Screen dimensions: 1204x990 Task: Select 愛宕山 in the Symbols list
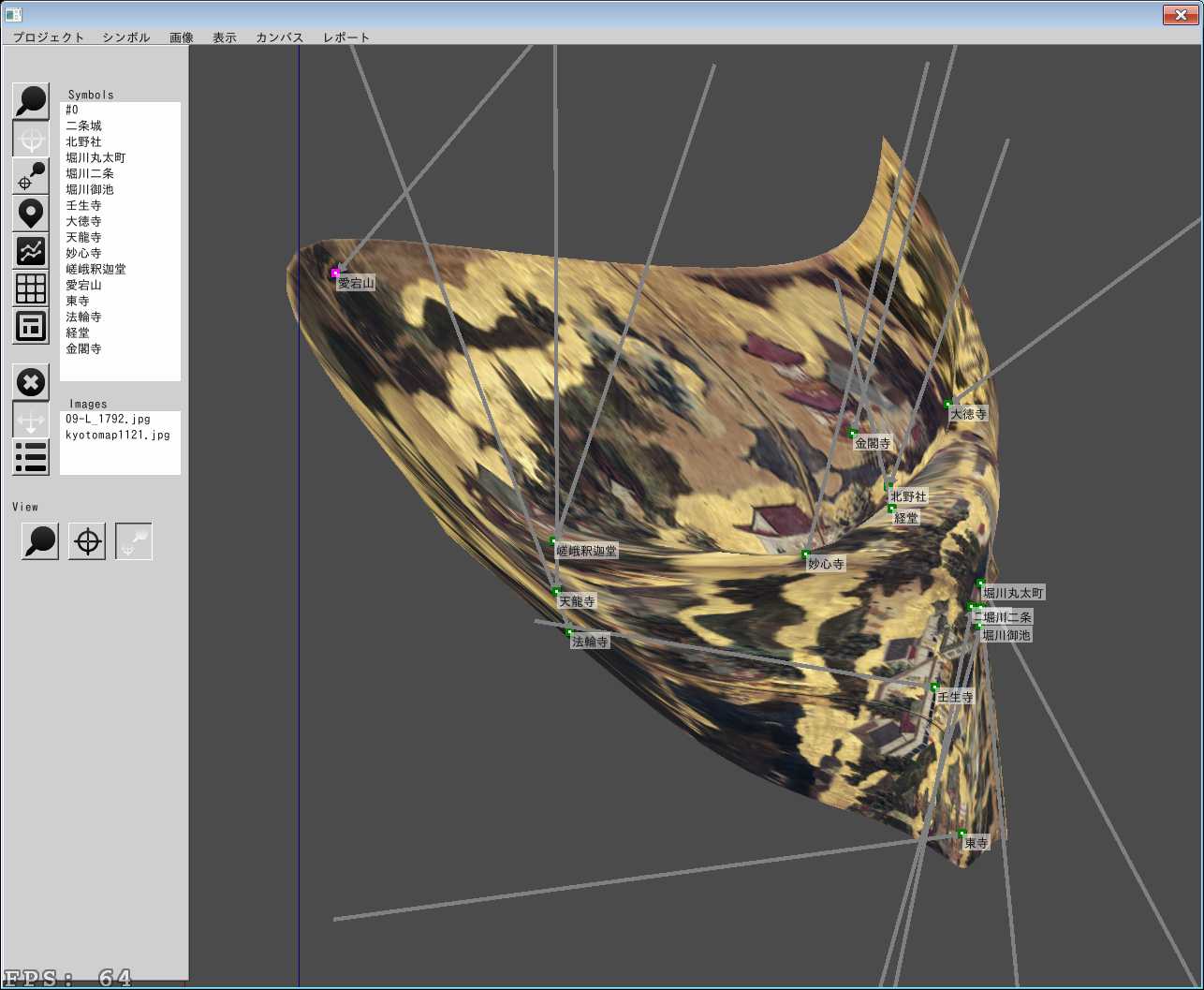pos(120,285)
